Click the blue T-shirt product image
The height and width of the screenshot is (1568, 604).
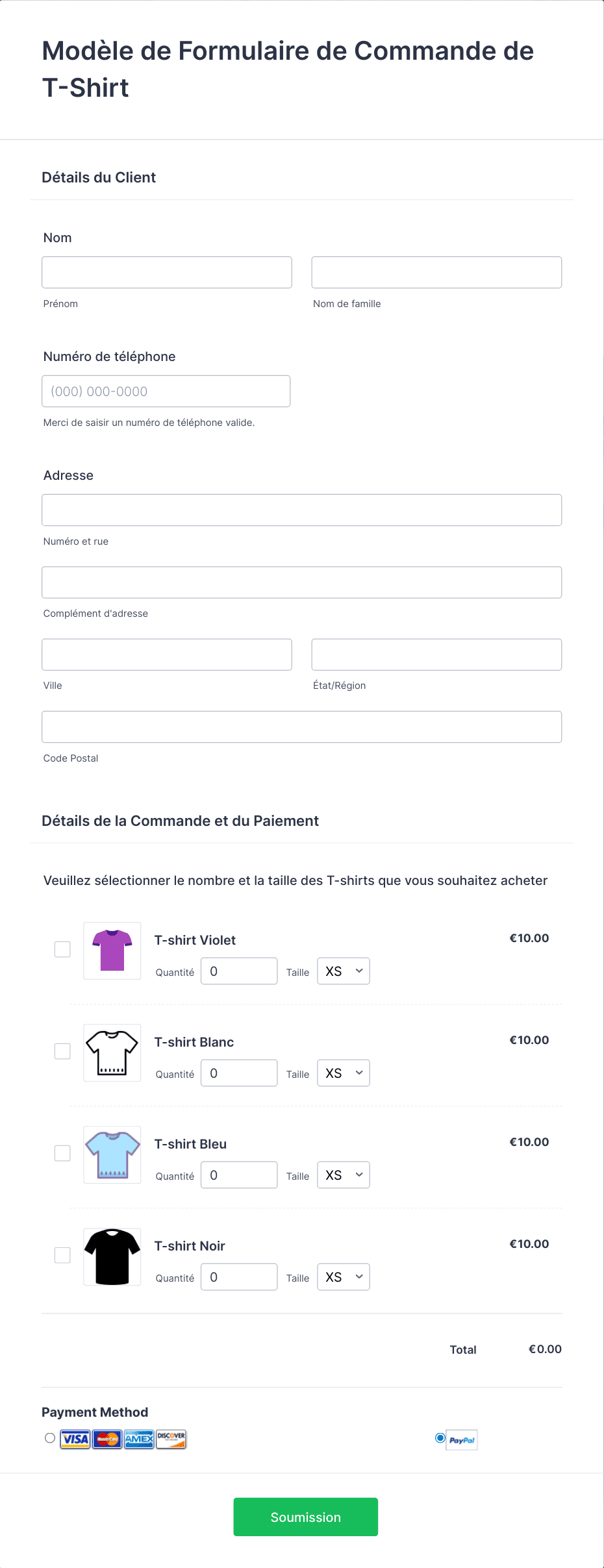click(112, 1154)
